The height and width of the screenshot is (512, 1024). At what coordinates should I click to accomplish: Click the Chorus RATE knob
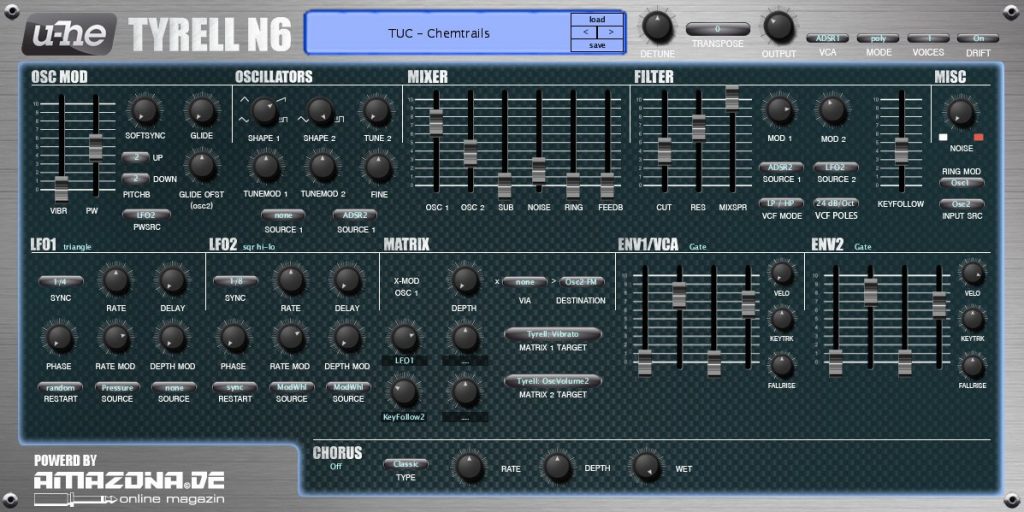coord(469,468)
